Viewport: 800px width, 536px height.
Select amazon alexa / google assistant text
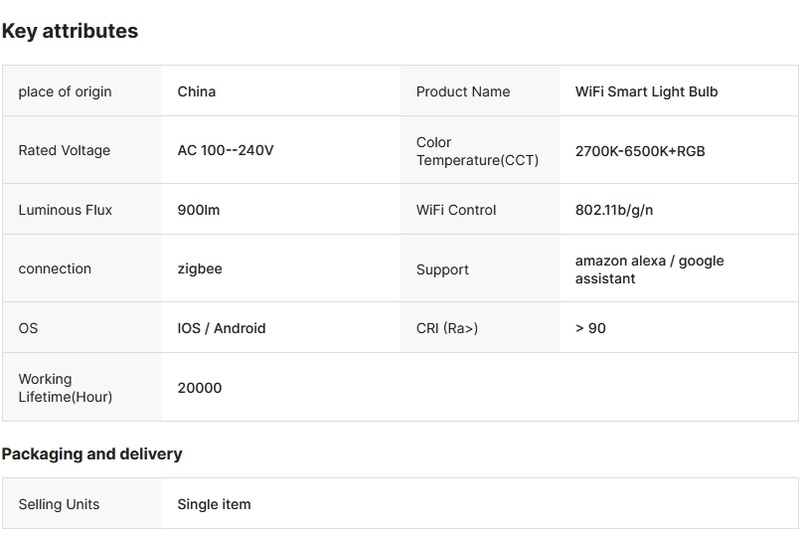click(x=649, y=269)
